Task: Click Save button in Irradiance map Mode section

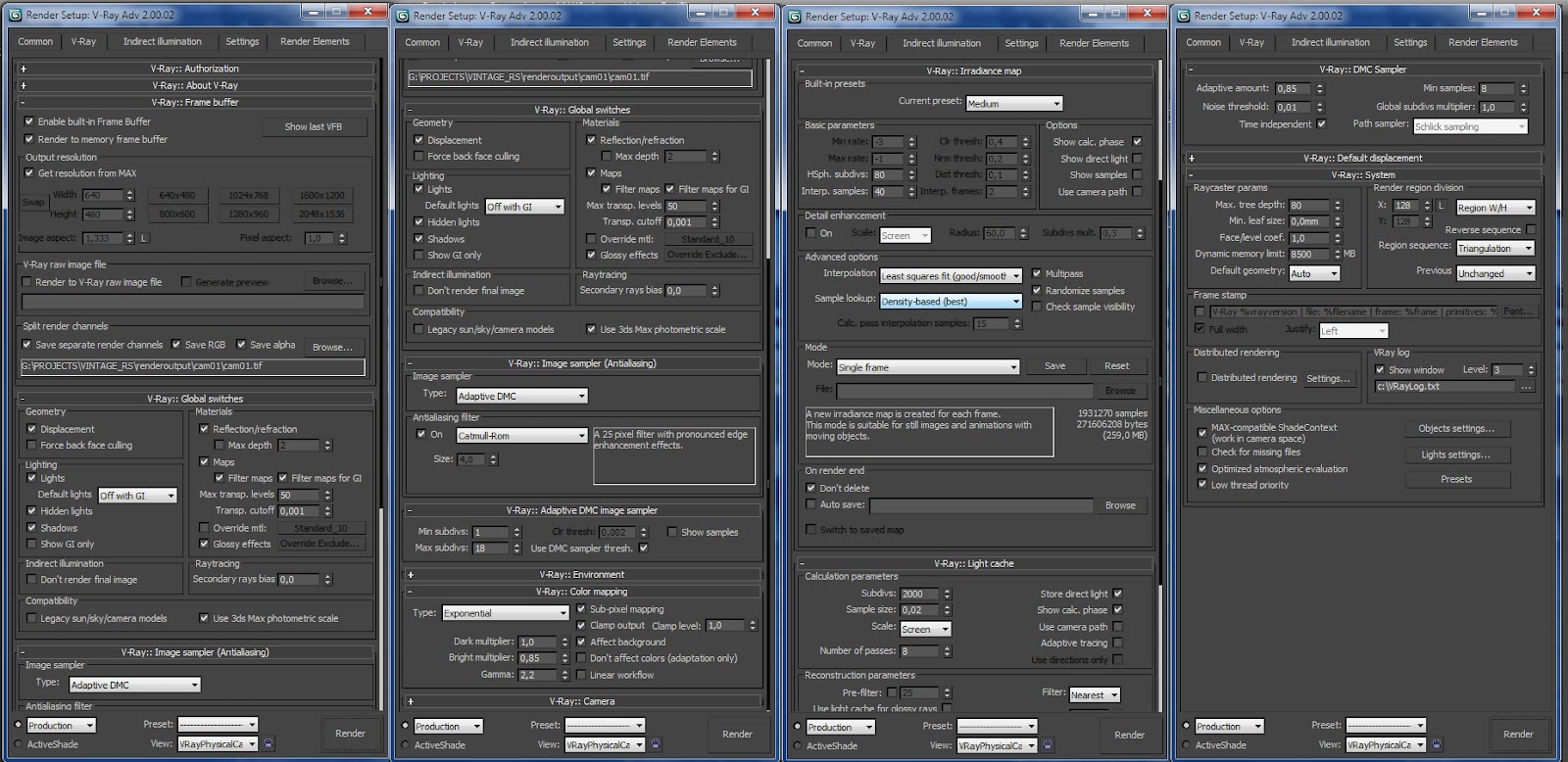Action: tap(1054, 365)
